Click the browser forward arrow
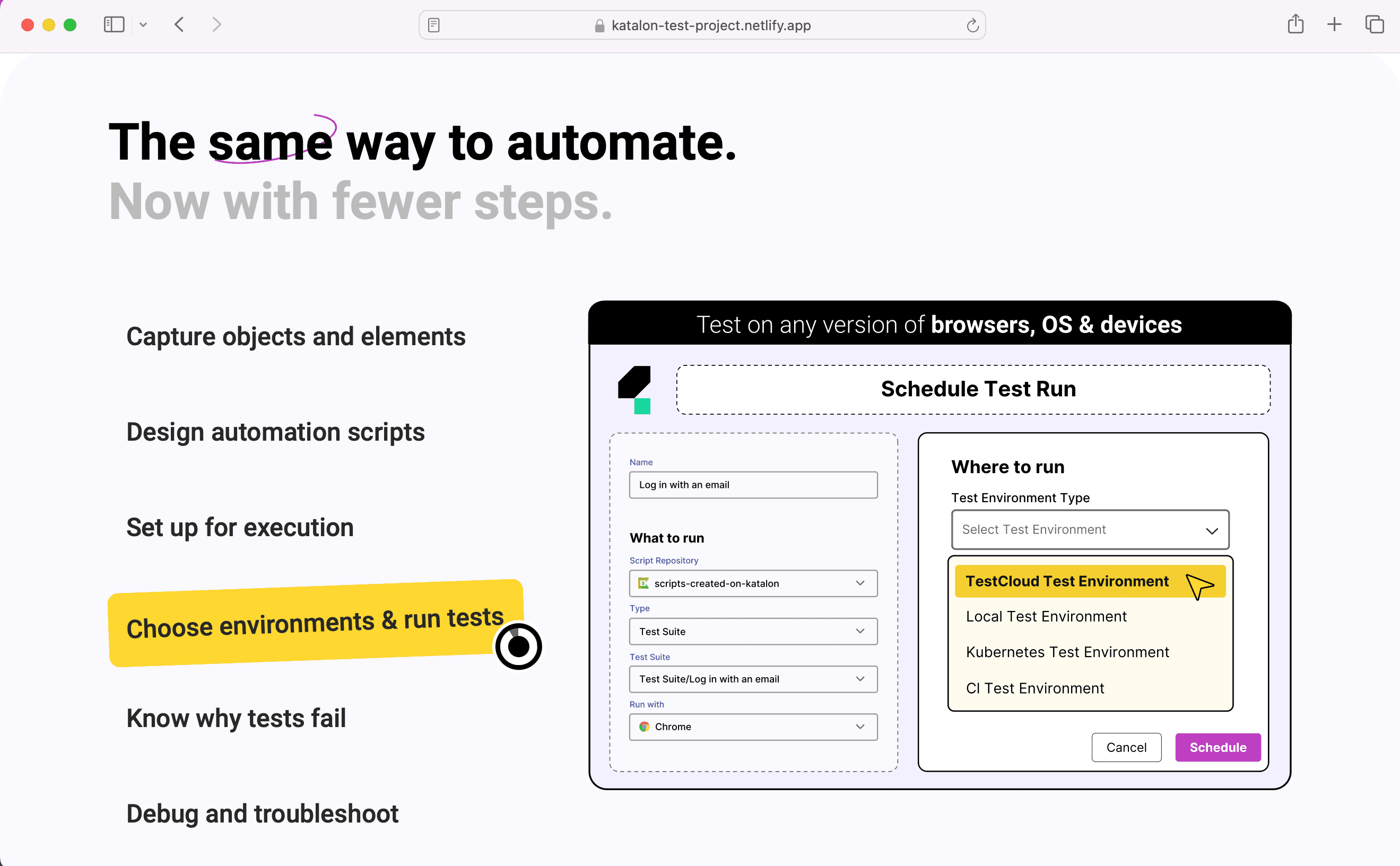 tap(216, 24)
